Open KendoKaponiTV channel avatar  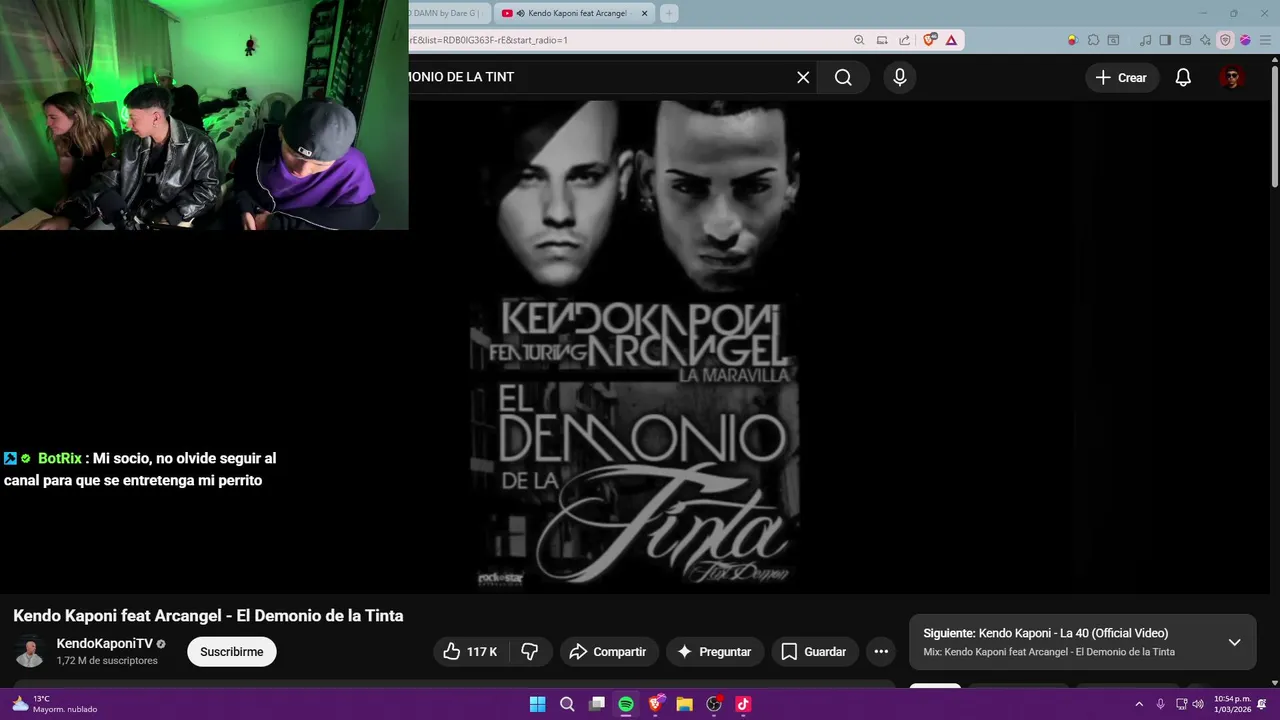30,651
